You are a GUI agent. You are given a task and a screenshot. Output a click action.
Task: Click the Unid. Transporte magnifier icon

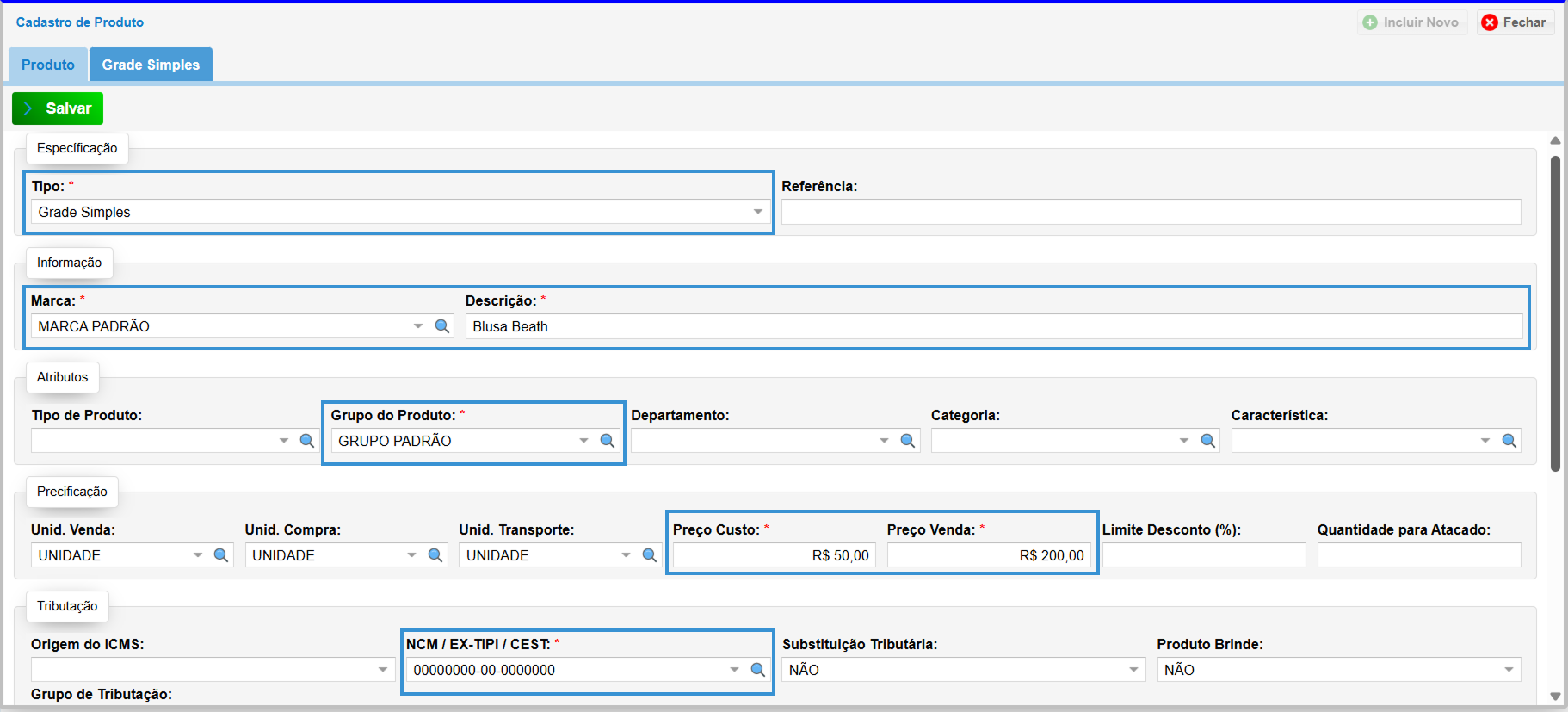pos(650,555)
